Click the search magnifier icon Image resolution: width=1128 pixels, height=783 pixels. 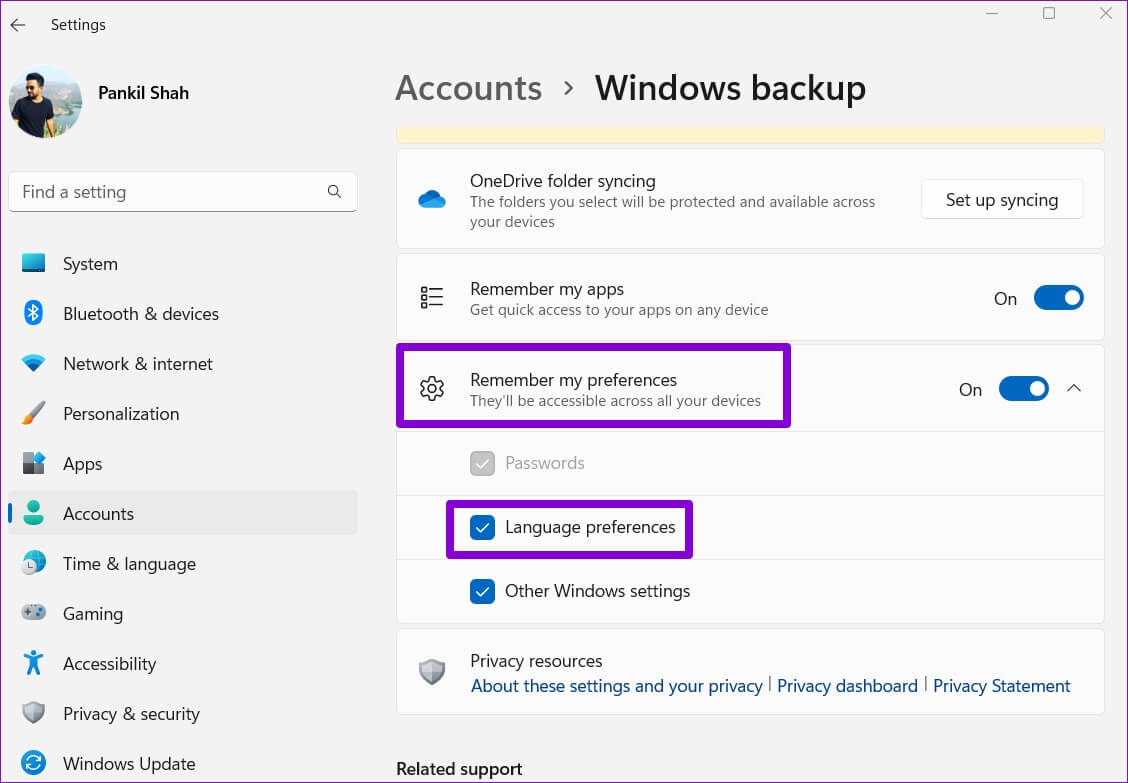coord(334,191)
